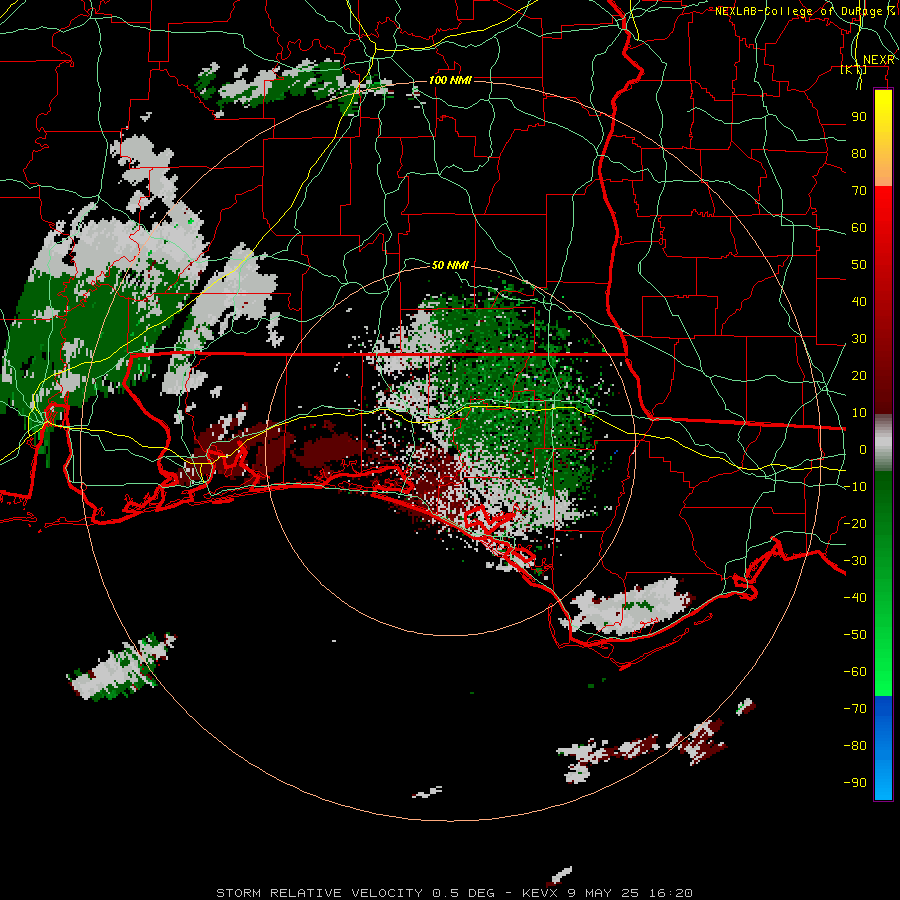Viewport: 900px width, 900px height.
Task: Click the 9 MAY 25 date in caption
Action: (604, 893)
